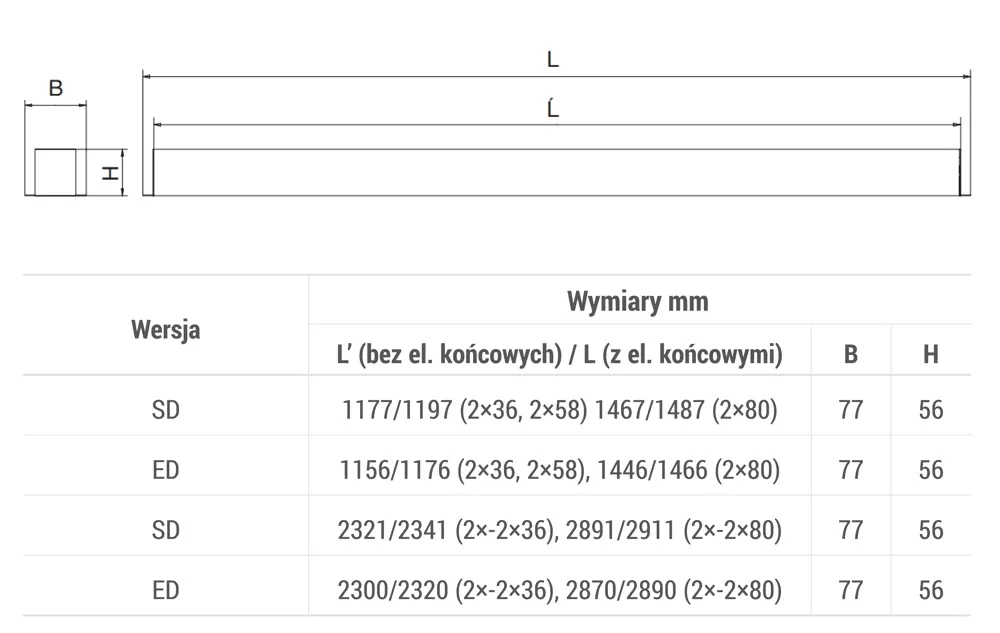
Task: Click the L dimension label in diagram
Action: [x=553, y=59]
